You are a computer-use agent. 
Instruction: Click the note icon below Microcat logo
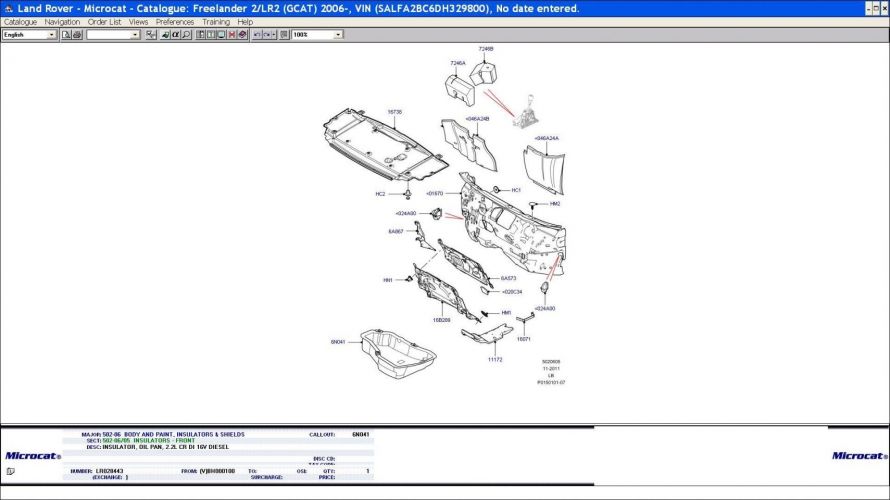10,471
